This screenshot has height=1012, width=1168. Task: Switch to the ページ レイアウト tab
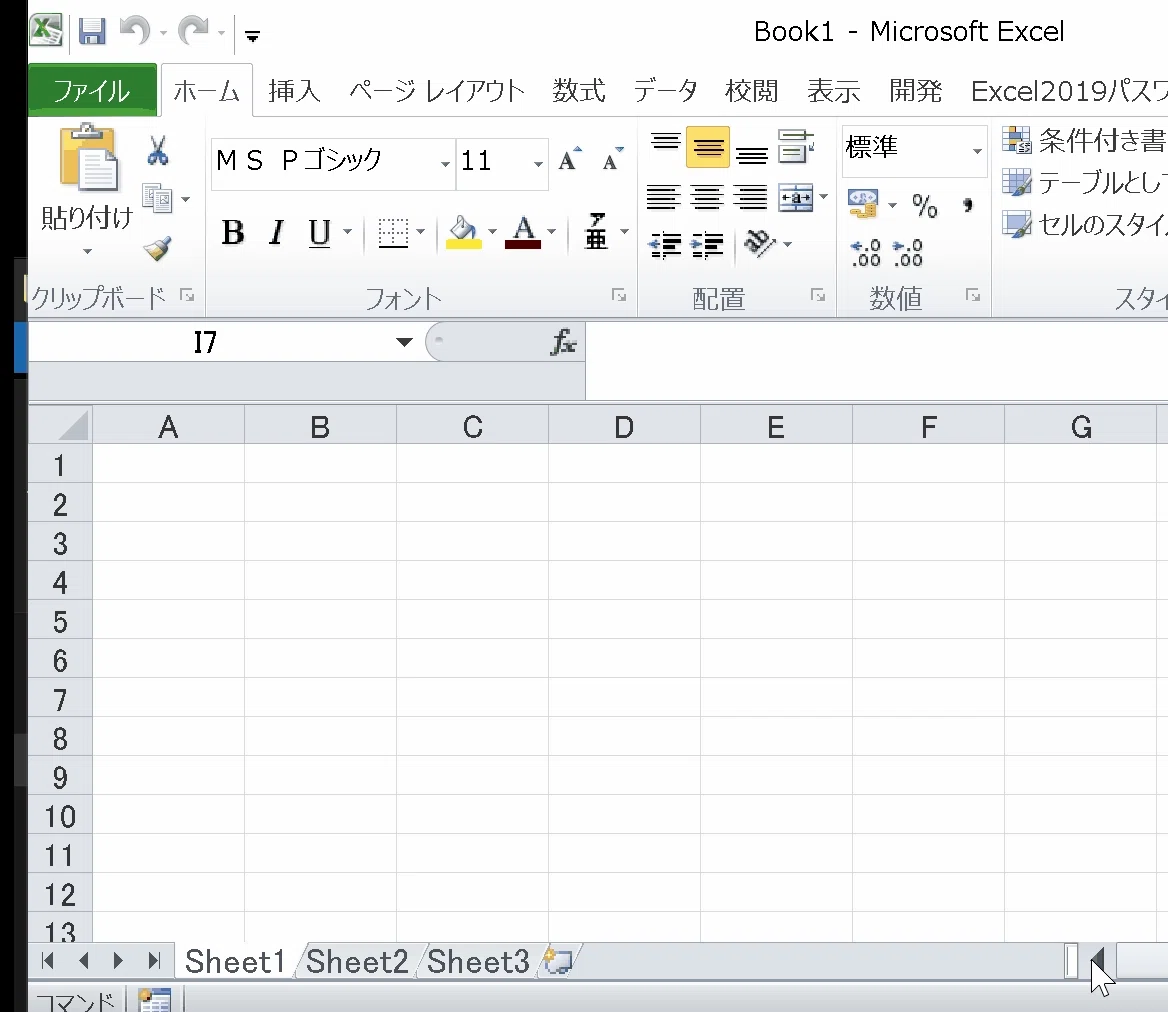click(437, 91)
